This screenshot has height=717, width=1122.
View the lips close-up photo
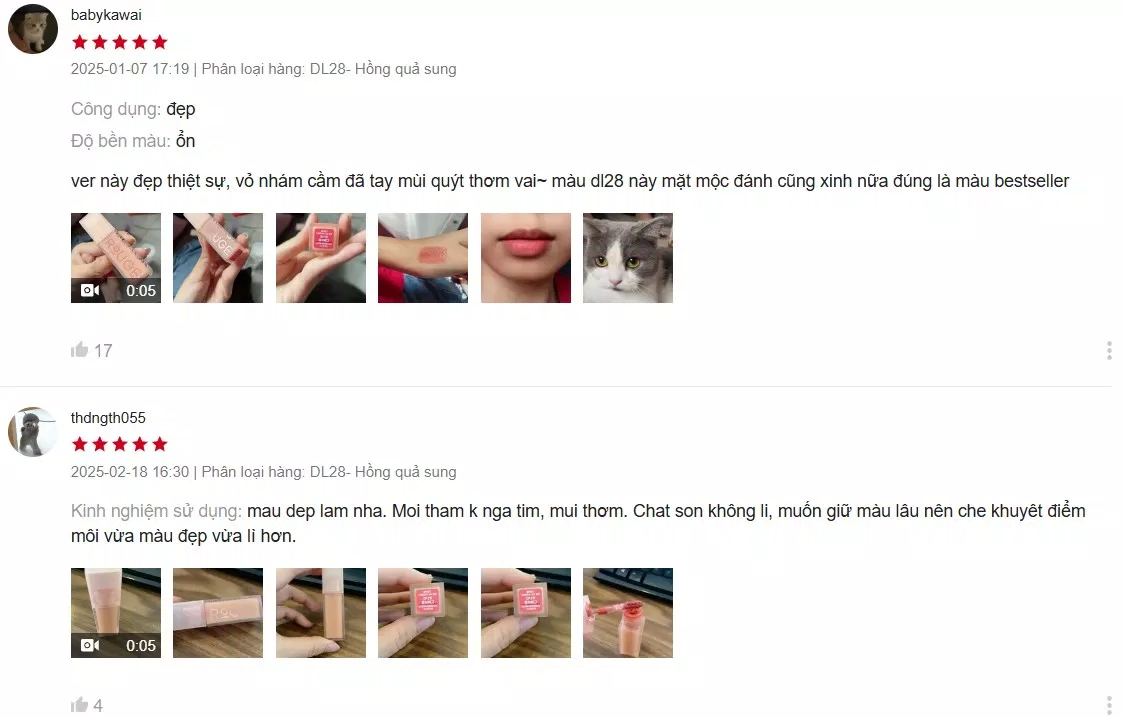pyautogui.click(x=526, y=258)
